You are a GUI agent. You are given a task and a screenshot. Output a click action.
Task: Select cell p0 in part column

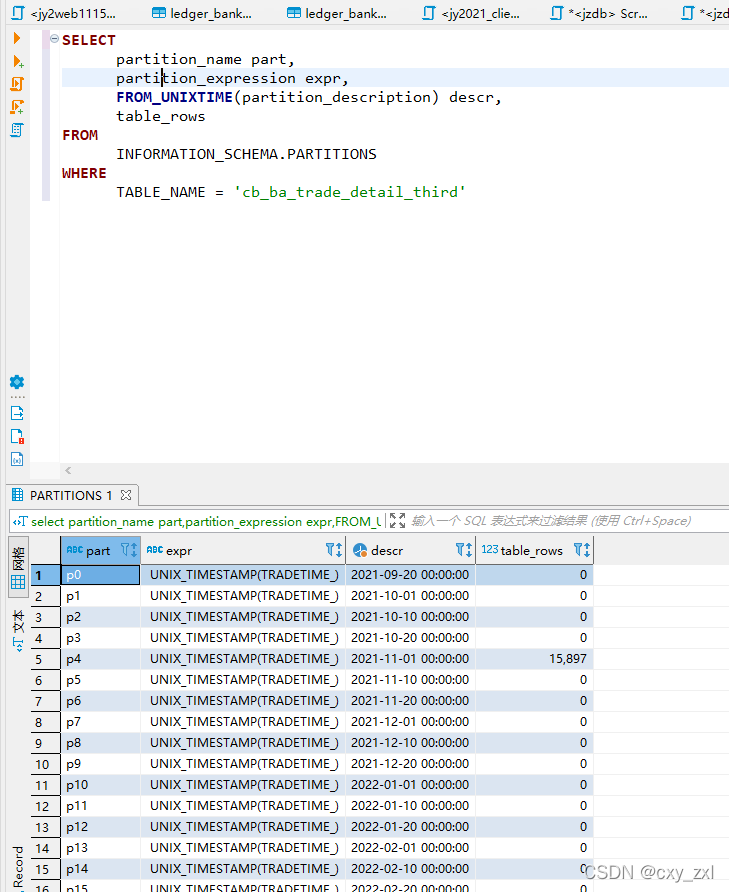(100, 575)
